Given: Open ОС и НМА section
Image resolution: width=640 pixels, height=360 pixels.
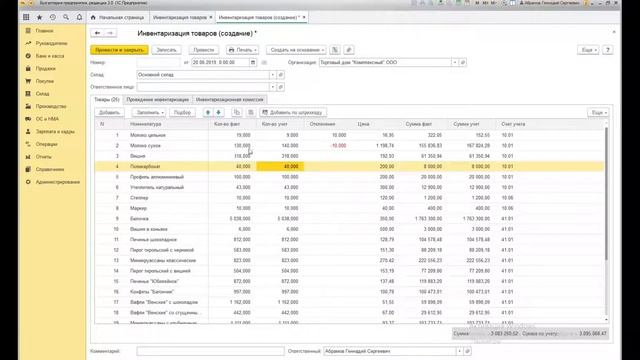Looking at the screenshot, I should coord(47,119).
